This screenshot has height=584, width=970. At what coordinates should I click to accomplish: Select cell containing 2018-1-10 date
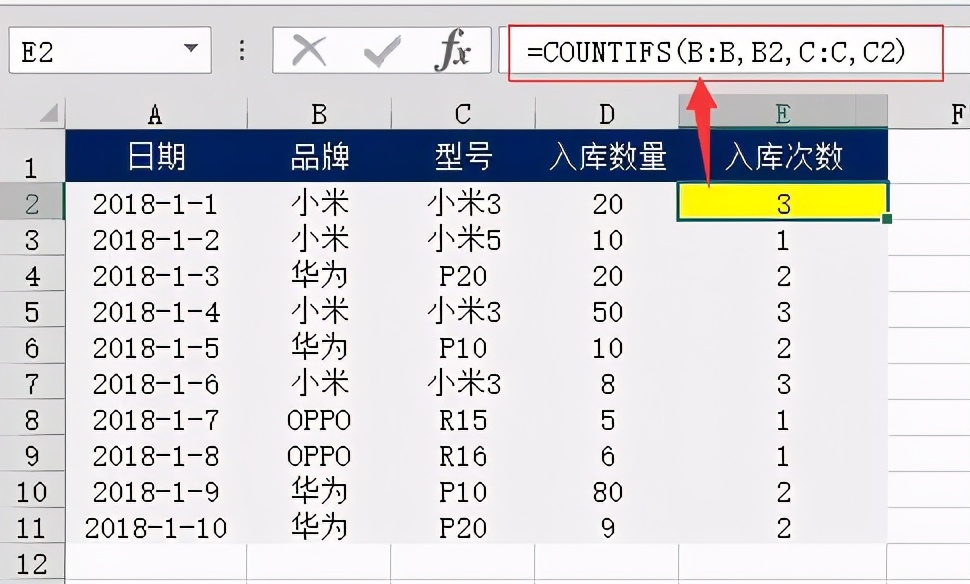pyautogui.click(x=155, y=528)
